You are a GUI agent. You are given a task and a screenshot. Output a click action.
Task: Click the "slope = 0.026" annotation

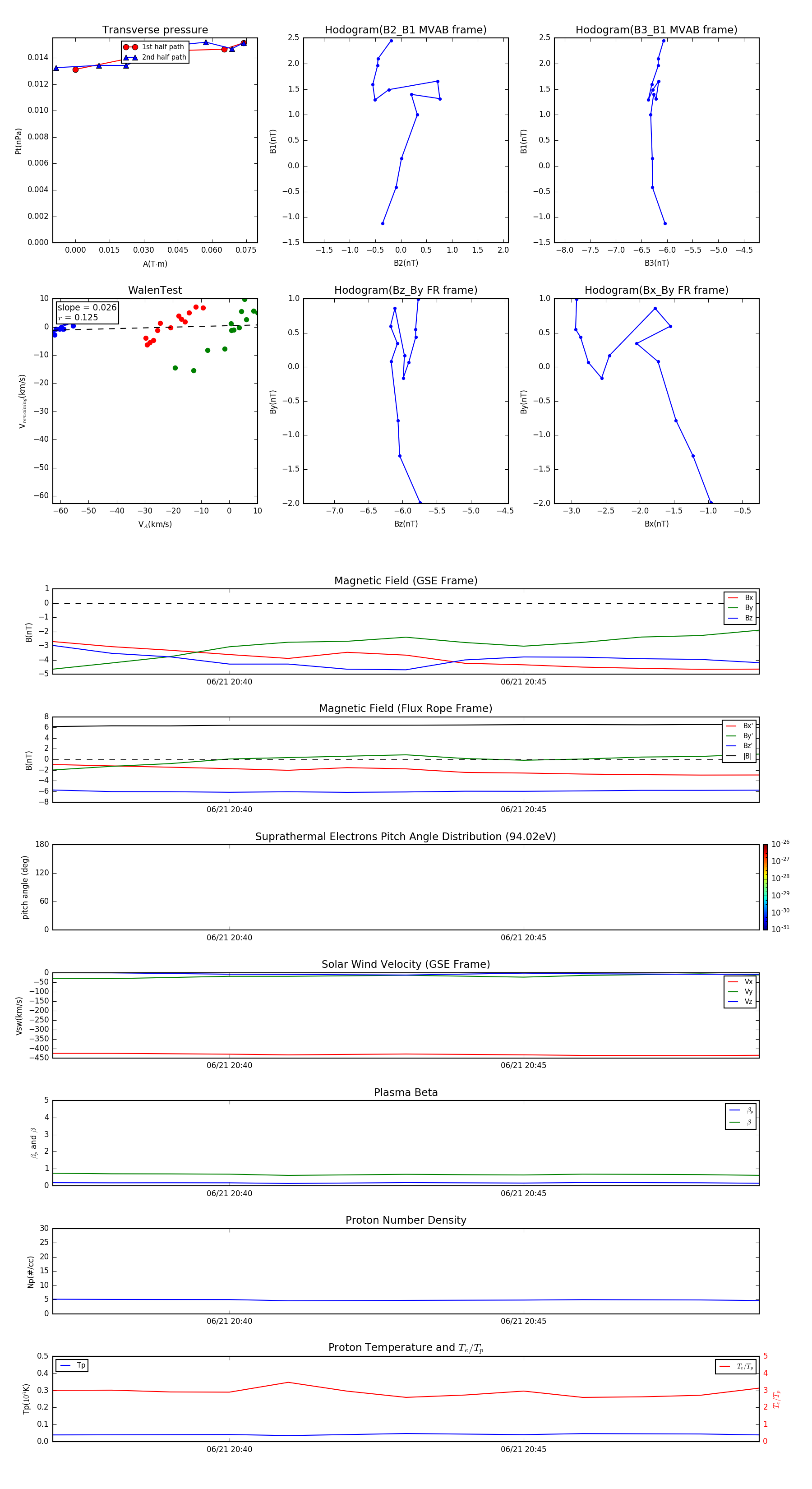click(x=87, y=308)
